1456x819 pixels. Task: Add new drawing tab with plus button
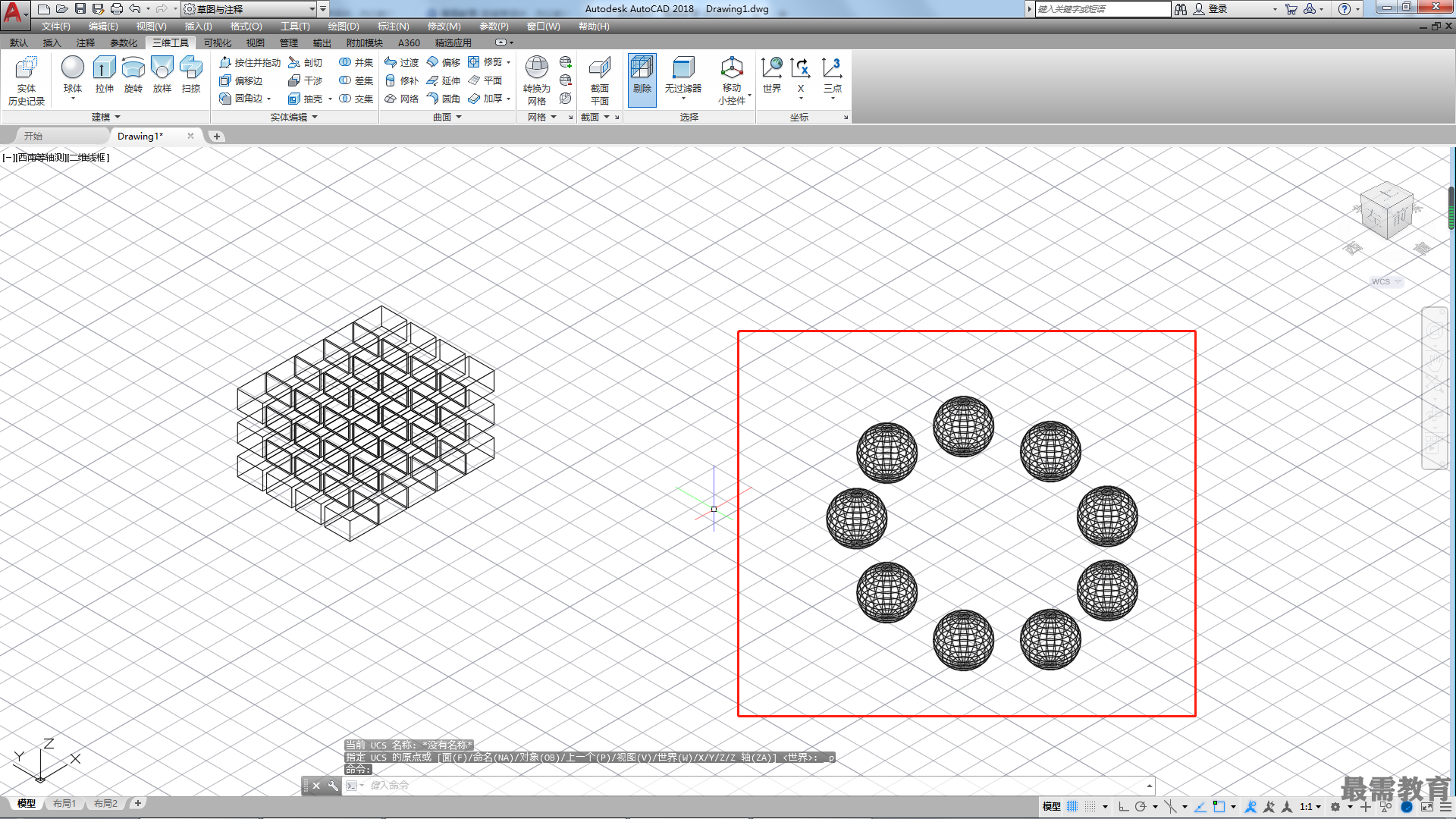click(x=217, y=136)
